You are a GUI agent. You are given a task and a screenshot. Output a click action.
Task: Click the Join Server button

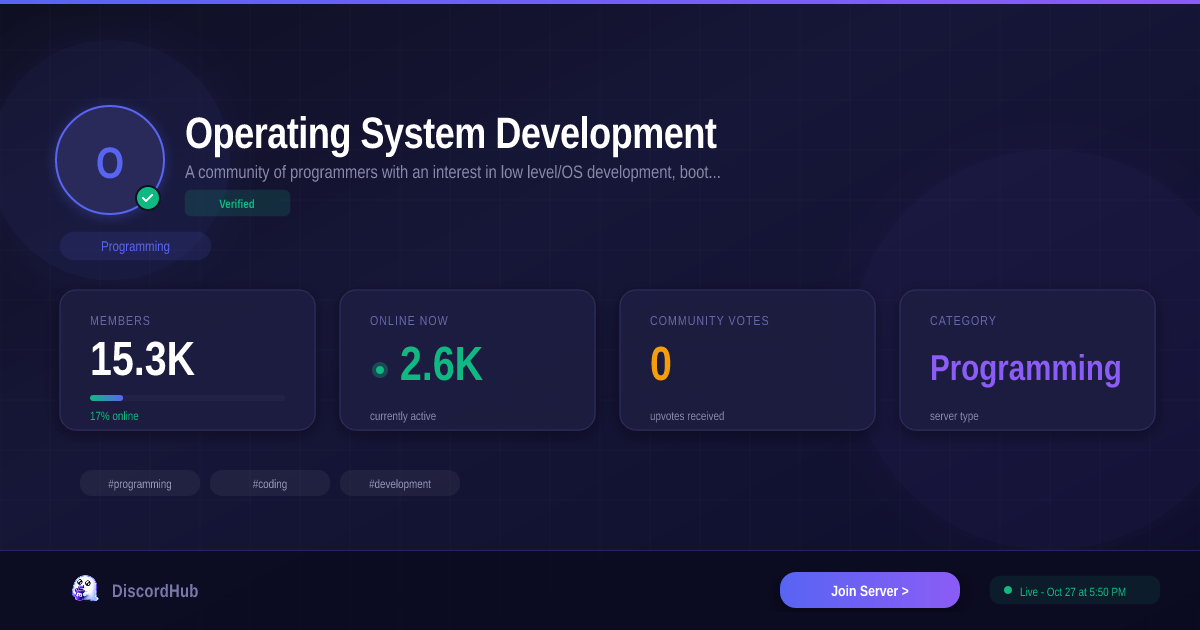[x=870, y=590]
